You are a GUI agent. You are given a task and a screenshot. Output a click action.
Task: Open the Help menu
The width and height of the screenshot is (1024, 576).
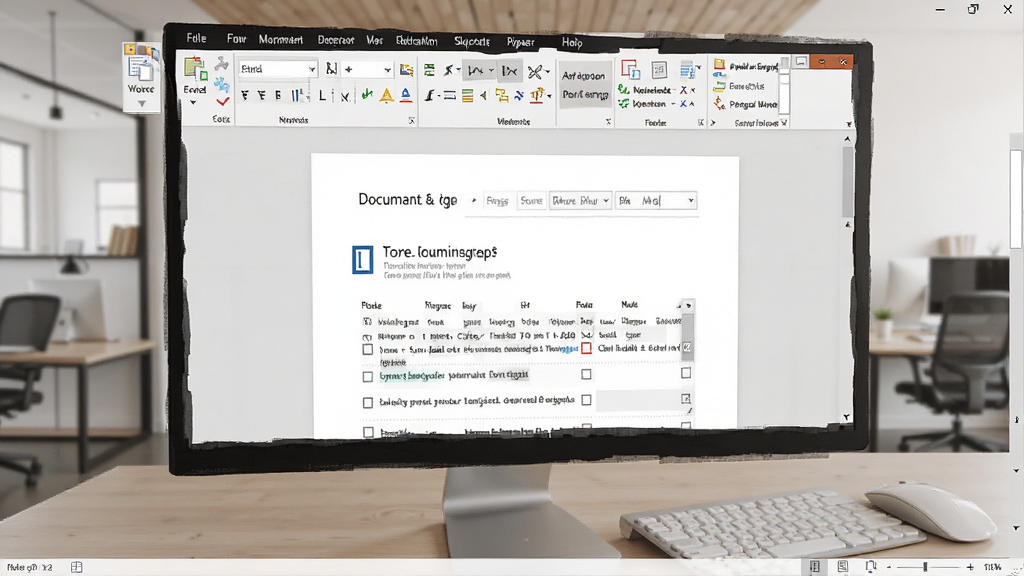pyautogui.click(x=571, y=42)
